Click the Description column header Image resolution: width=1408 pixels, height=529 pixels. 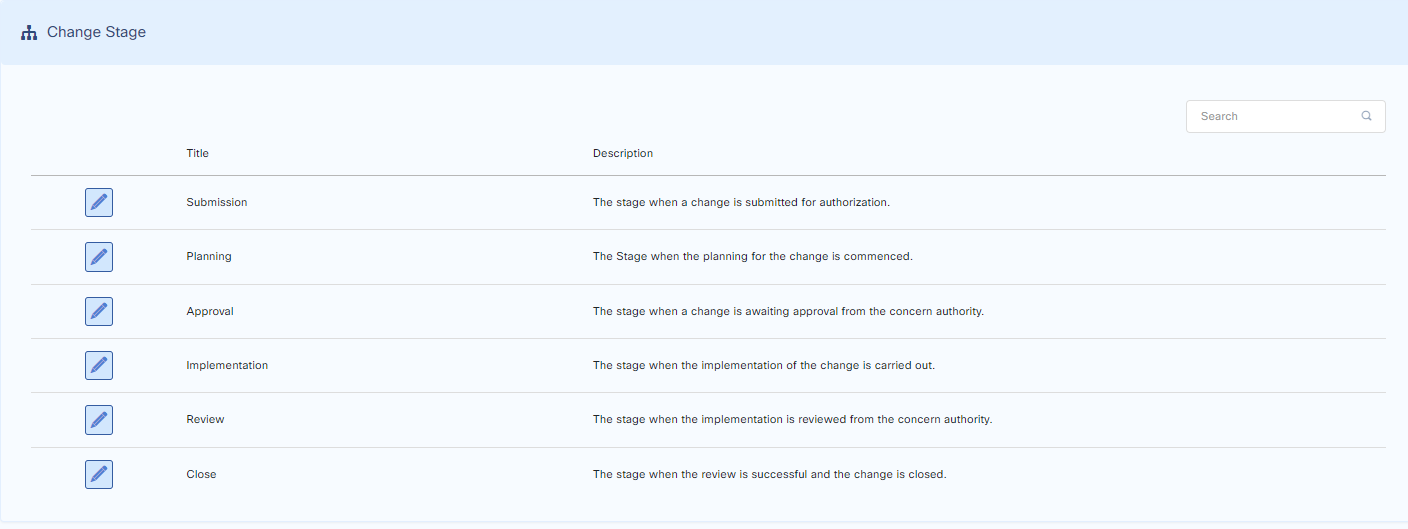pyautogui.click(x=622, y=153)
